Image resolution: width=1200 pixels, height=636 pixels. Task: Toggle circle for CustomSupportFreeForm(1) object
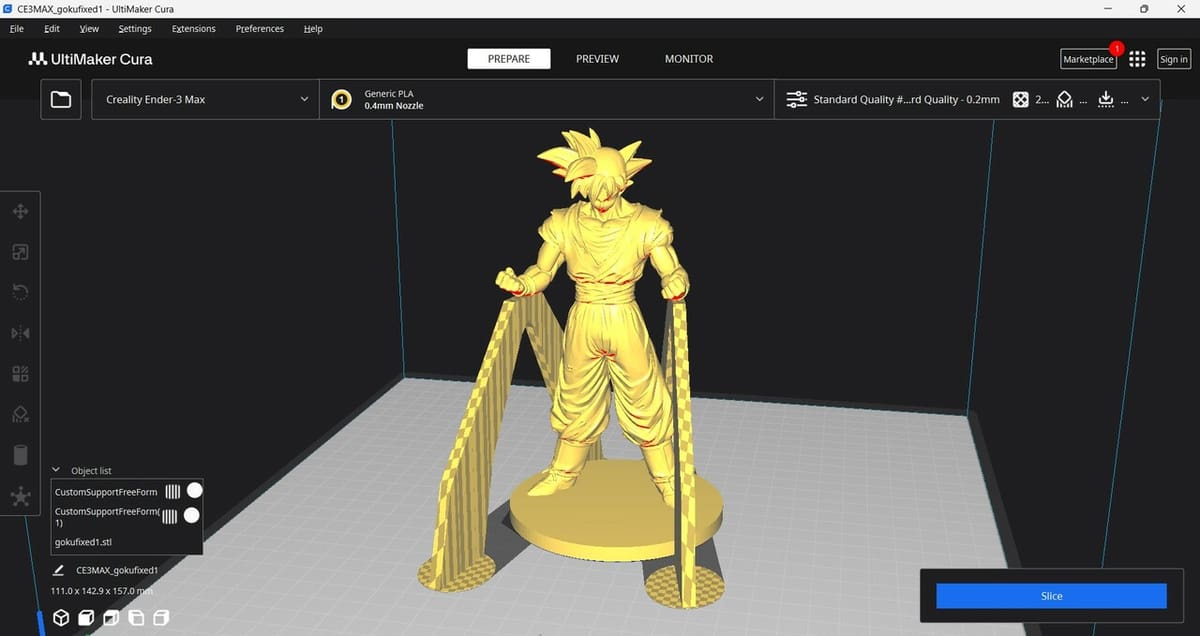tap(192, 515)
